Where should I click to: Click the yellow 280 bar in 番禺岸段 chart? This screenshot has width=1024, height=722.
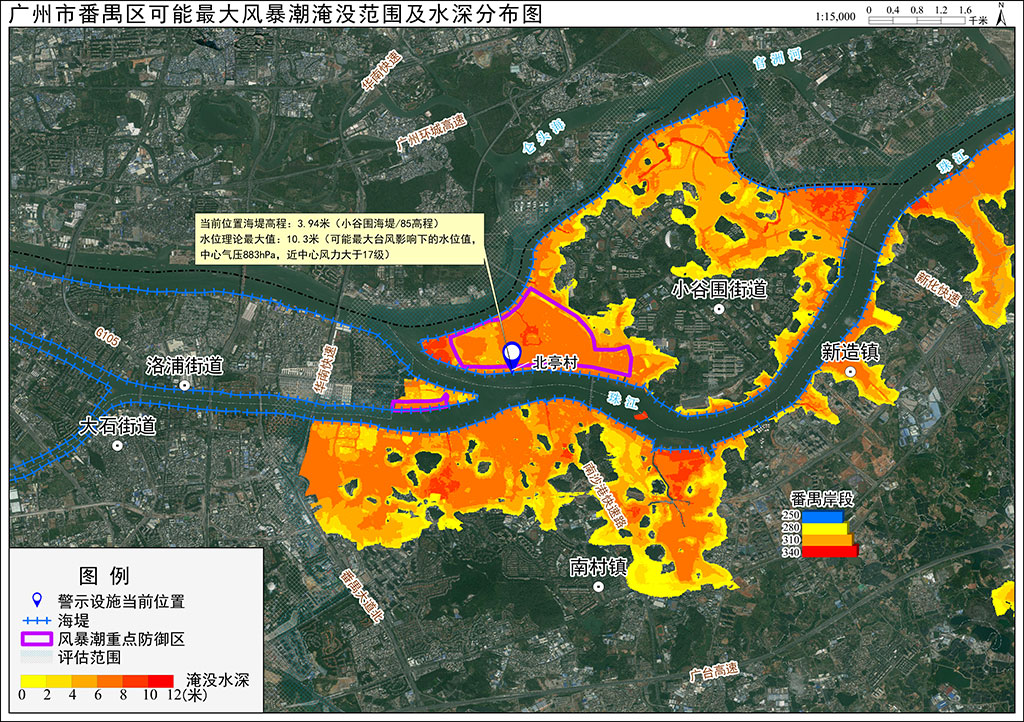point(825,528)
